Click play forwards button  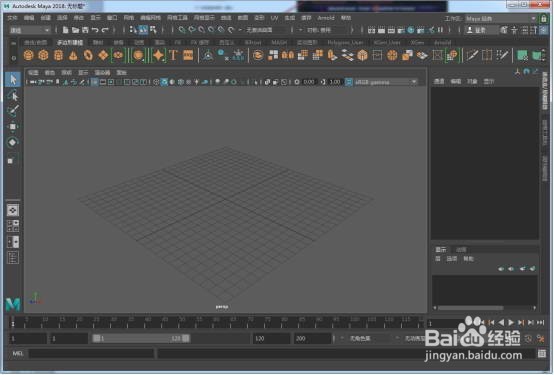click(511, 322)
